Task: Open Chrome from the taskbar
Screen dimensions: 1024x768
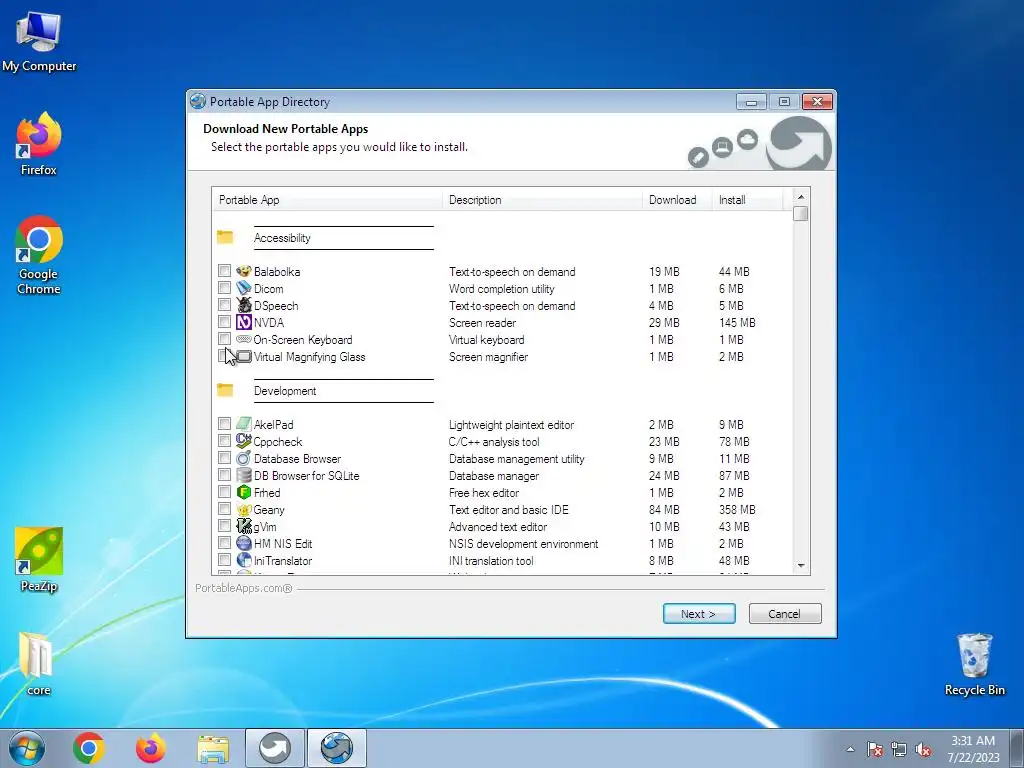Action: [x=89, y=748]
